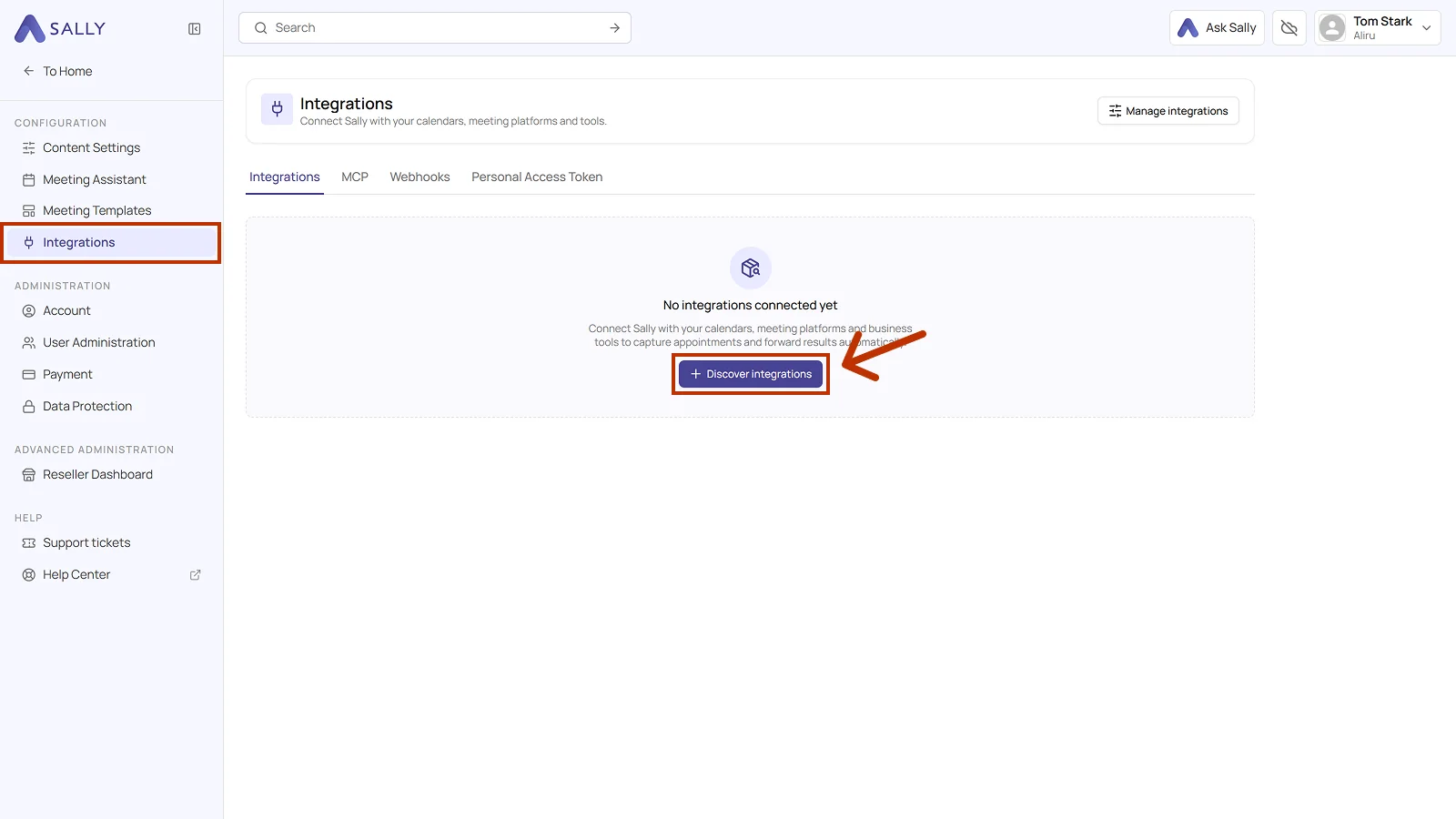Click the Help Center external link icon
1456x819 pixels.
(x=195, y=575)
